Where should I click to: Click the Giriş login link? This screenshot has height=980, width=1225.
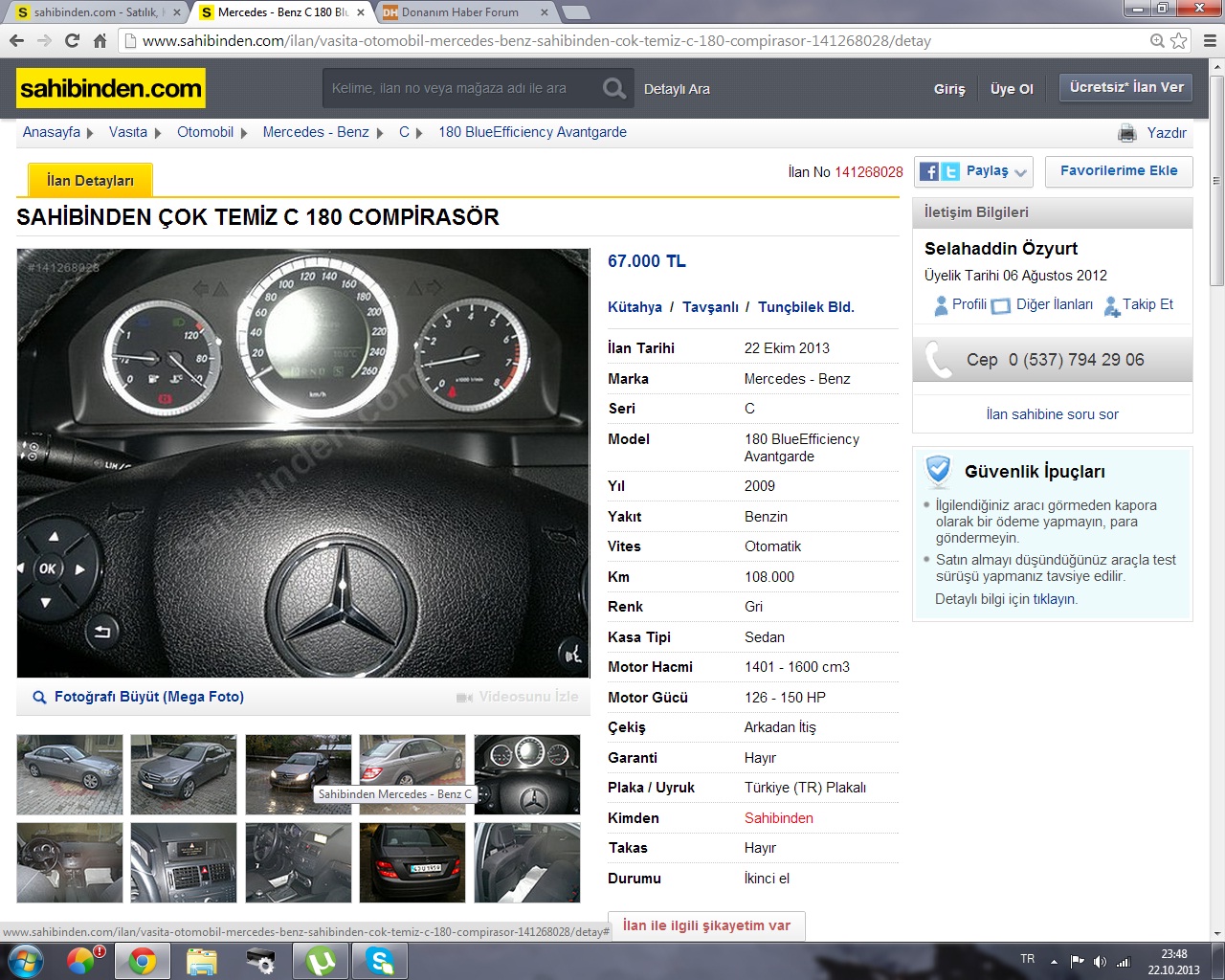(949, 89)
